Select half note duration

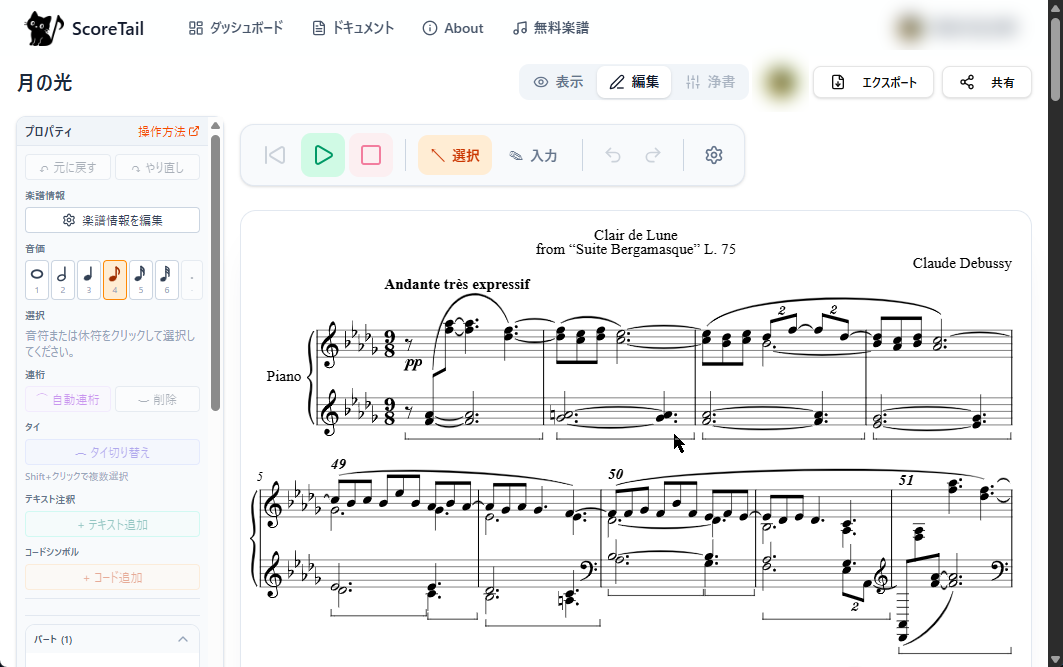pyautogui.click(x=63, y=279)
